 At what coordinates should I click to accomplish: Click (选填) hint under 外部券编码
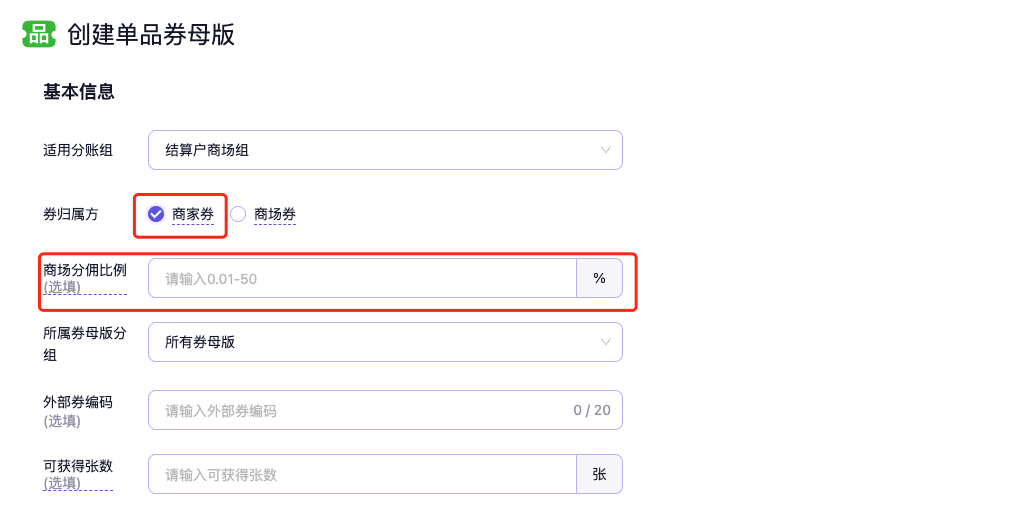pos(62,421)
